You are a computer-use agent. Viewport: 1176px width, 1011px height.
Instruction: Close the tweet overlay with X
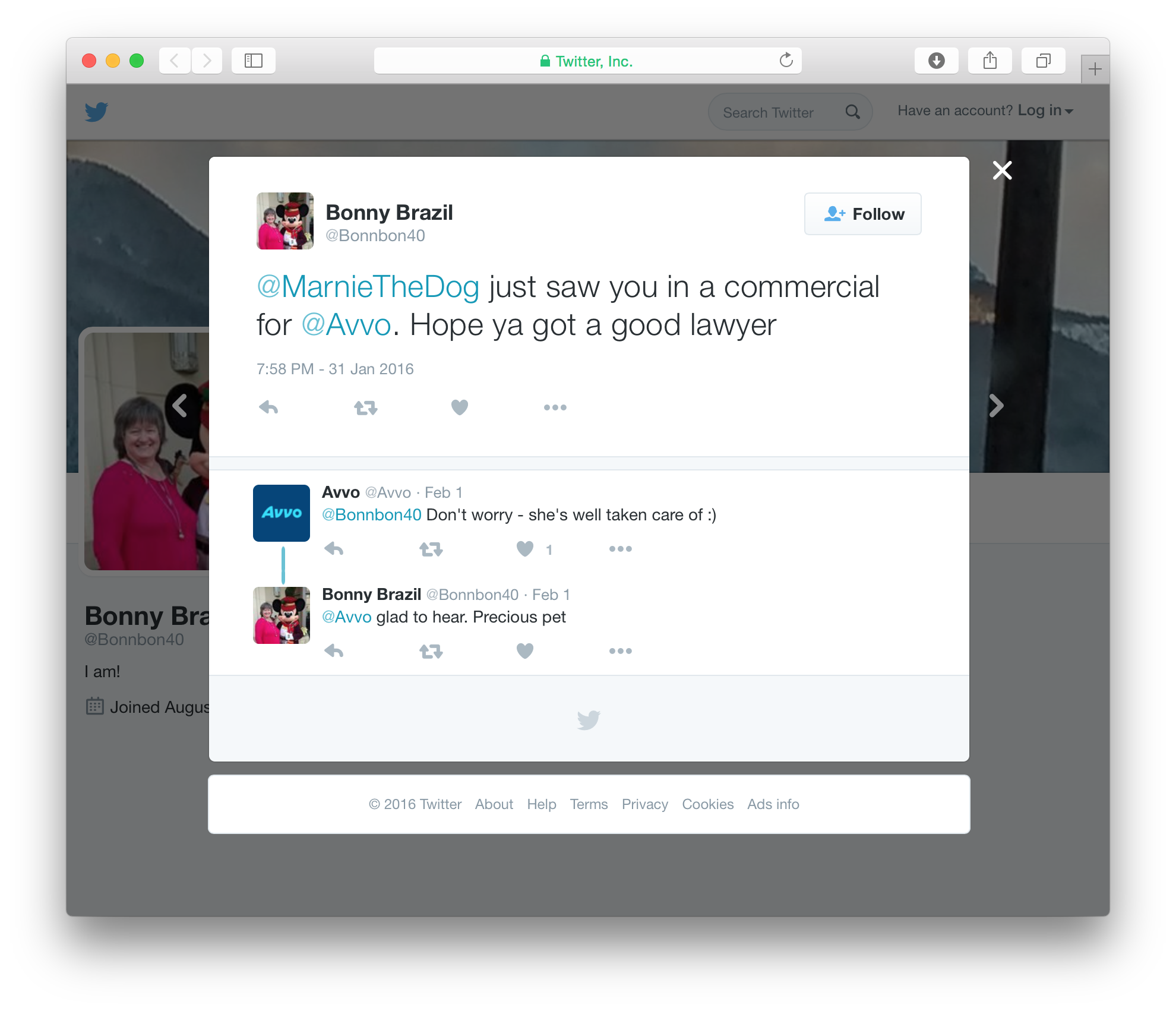tap(1002, 170)
